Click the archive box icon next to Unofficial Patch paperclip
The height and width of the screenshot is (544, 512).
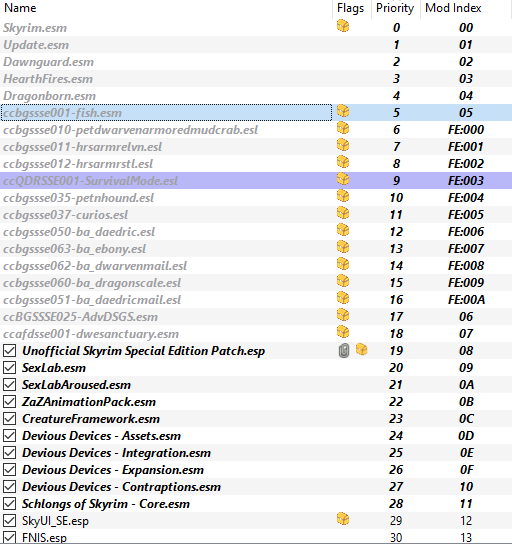pyautogui.click(x=361, y=349)
